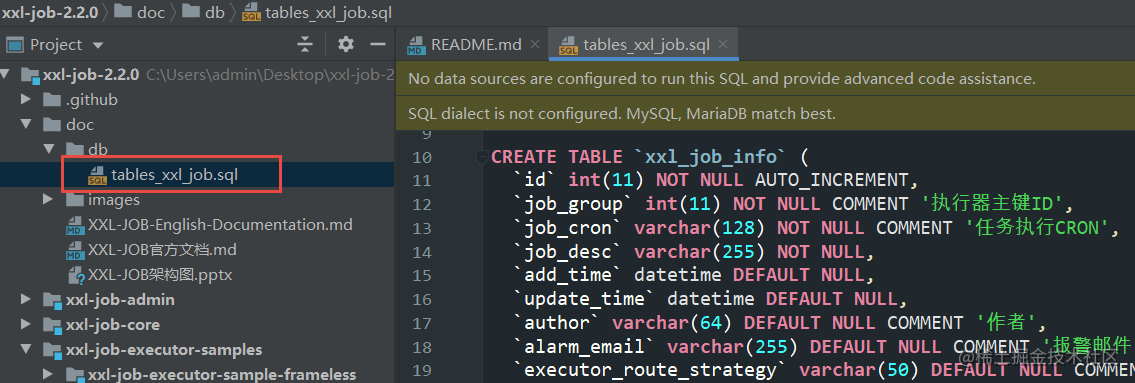Open Project panel settings gear
The width and height of the screenshot is (1135, 383).
click(346, 44)
